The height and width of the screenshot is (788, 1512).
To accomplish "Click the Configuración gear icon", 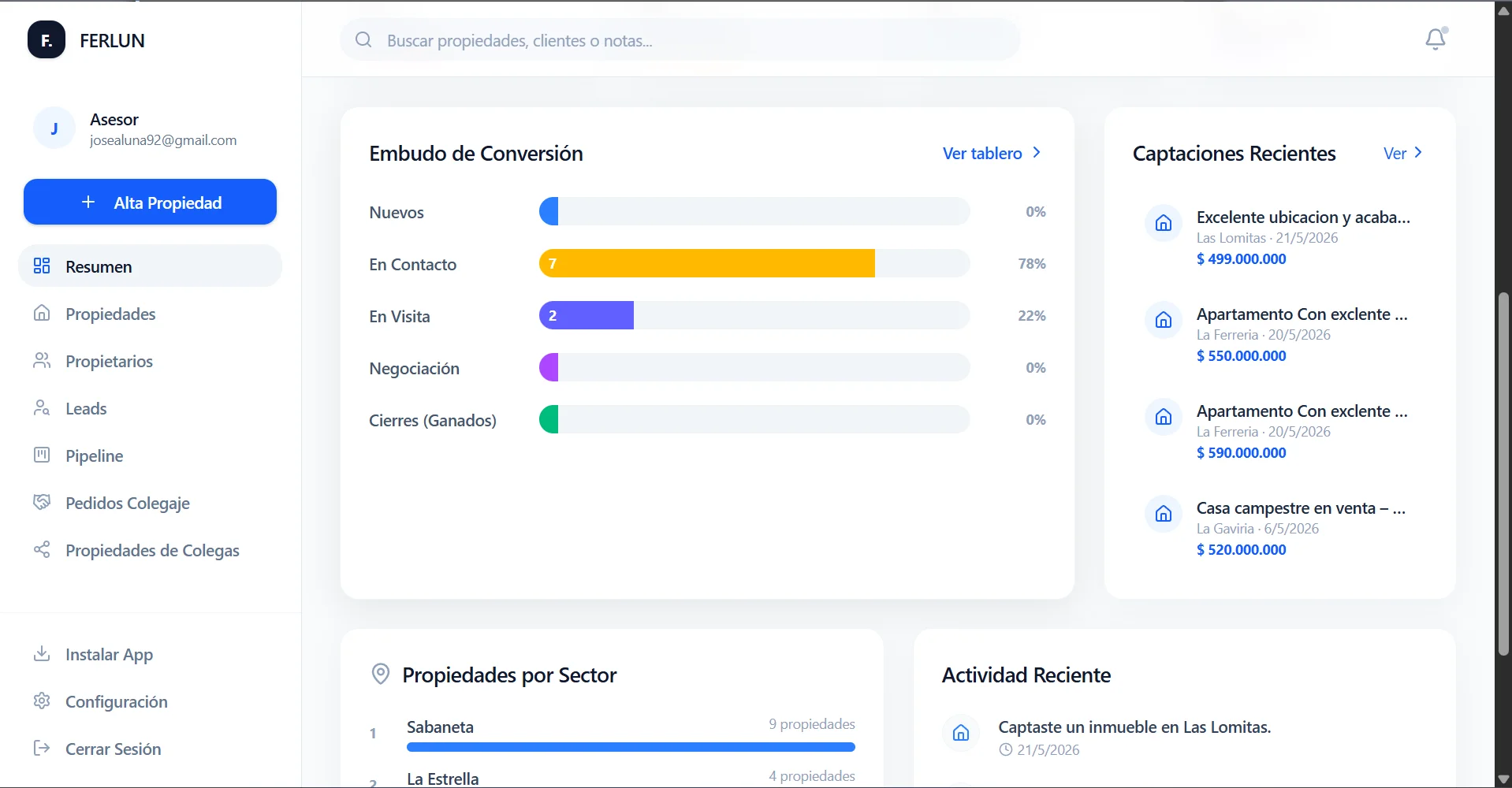I will pyautogui.click(x=42, y=701).
